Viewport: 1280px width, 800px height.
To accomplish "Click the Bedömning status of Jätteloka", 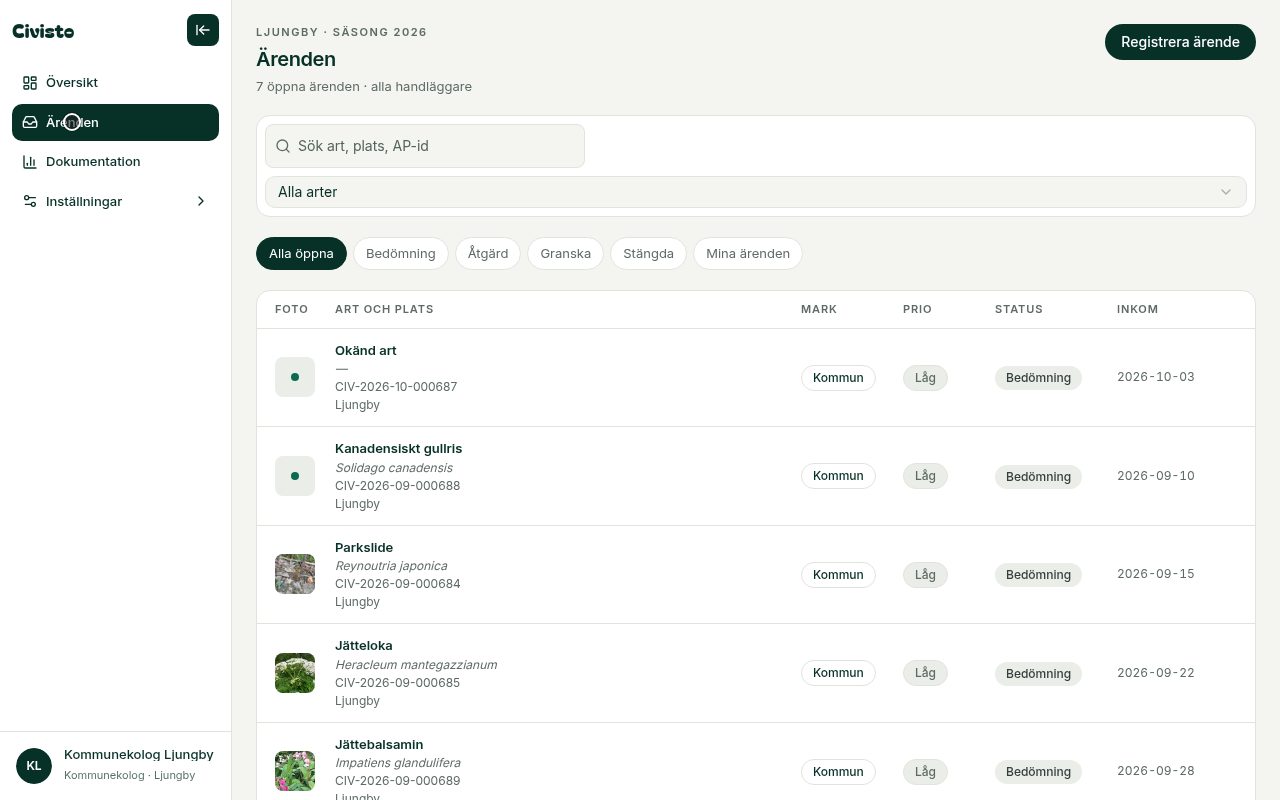I will tap(1038, 674).
